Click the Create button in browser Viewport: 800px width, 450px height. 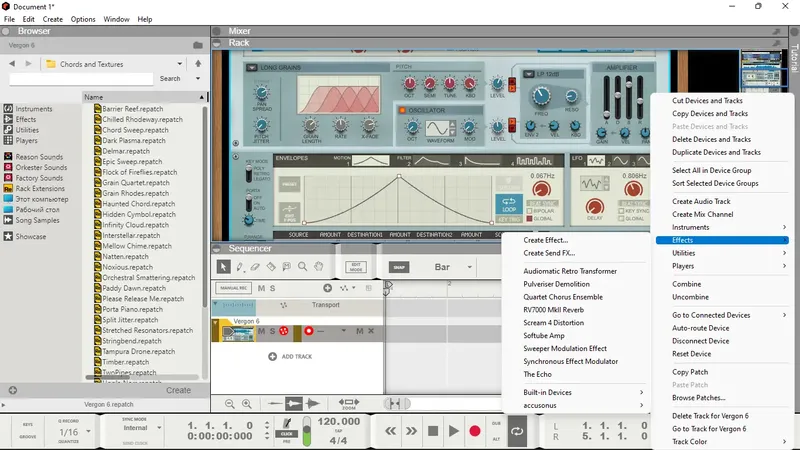pos(178,390)
